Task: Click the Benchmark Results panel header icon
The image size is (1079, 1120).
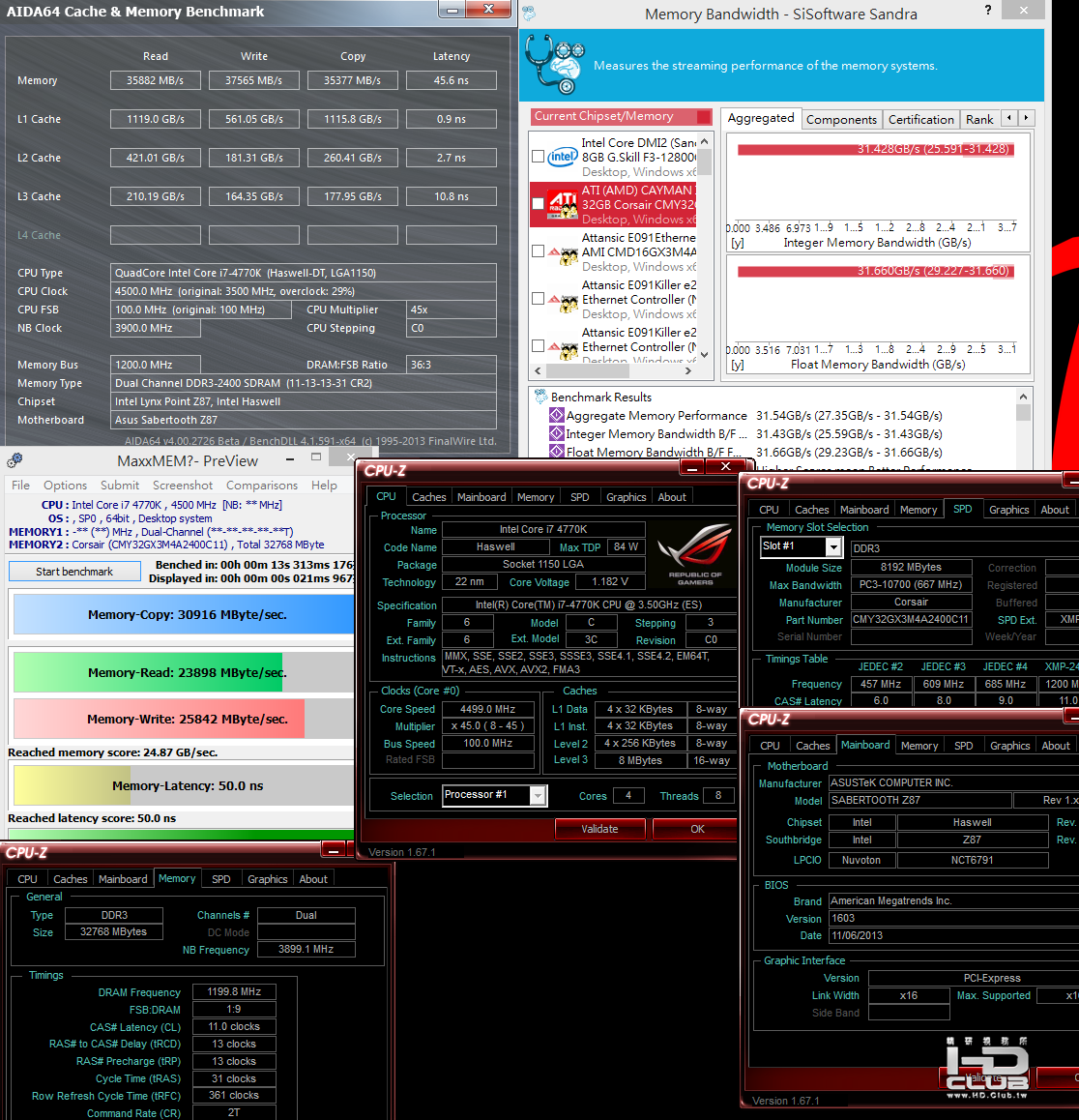Action: coord(541,397)
